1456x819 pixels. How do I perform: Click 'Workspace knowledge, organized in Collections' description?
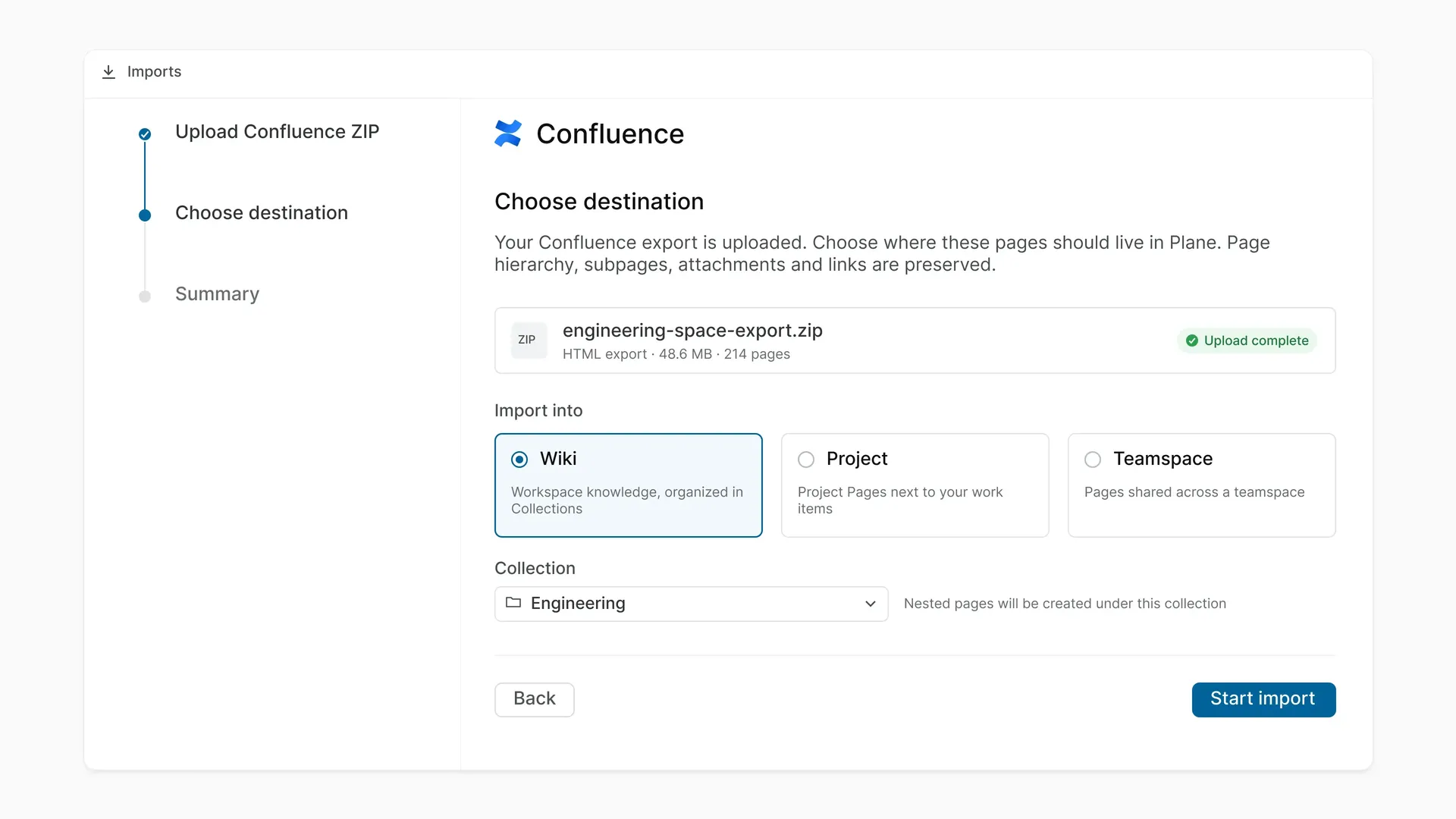click(627, 500)
